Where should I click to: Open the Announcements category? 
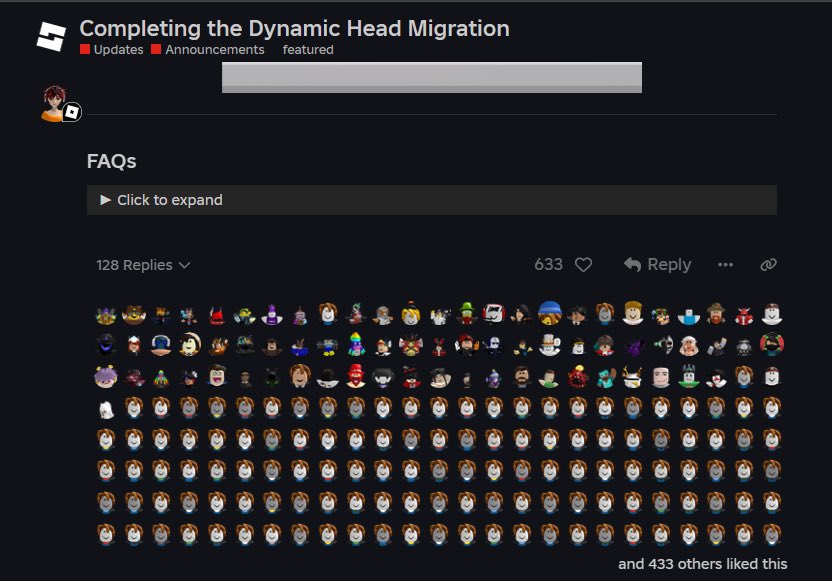208,49
